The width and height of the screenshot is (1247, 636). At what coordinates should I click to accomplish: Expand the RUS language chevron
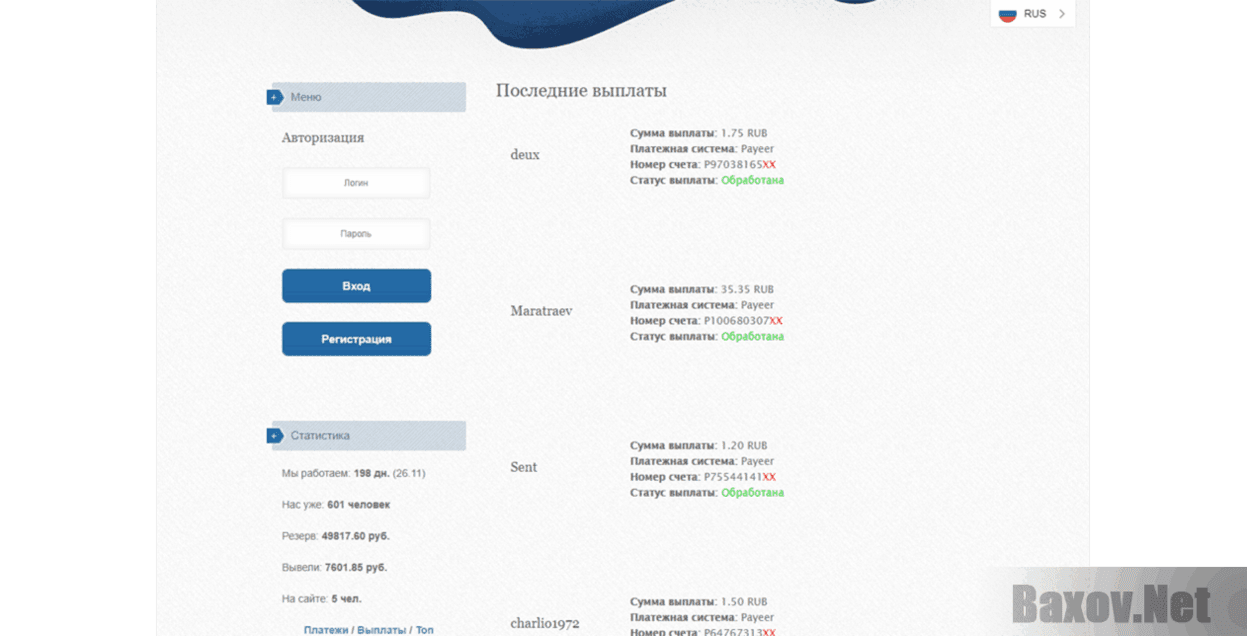1062,14
